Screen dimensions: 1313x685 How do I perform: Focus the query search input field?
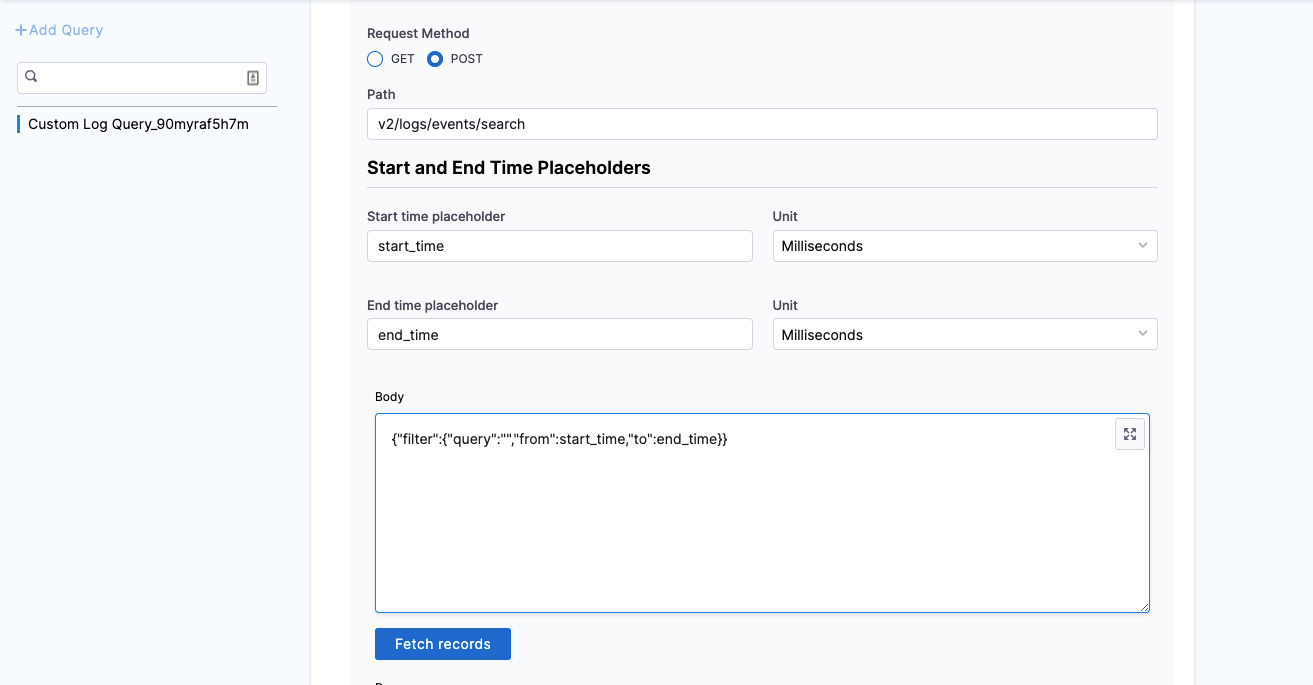click(140, 78)
